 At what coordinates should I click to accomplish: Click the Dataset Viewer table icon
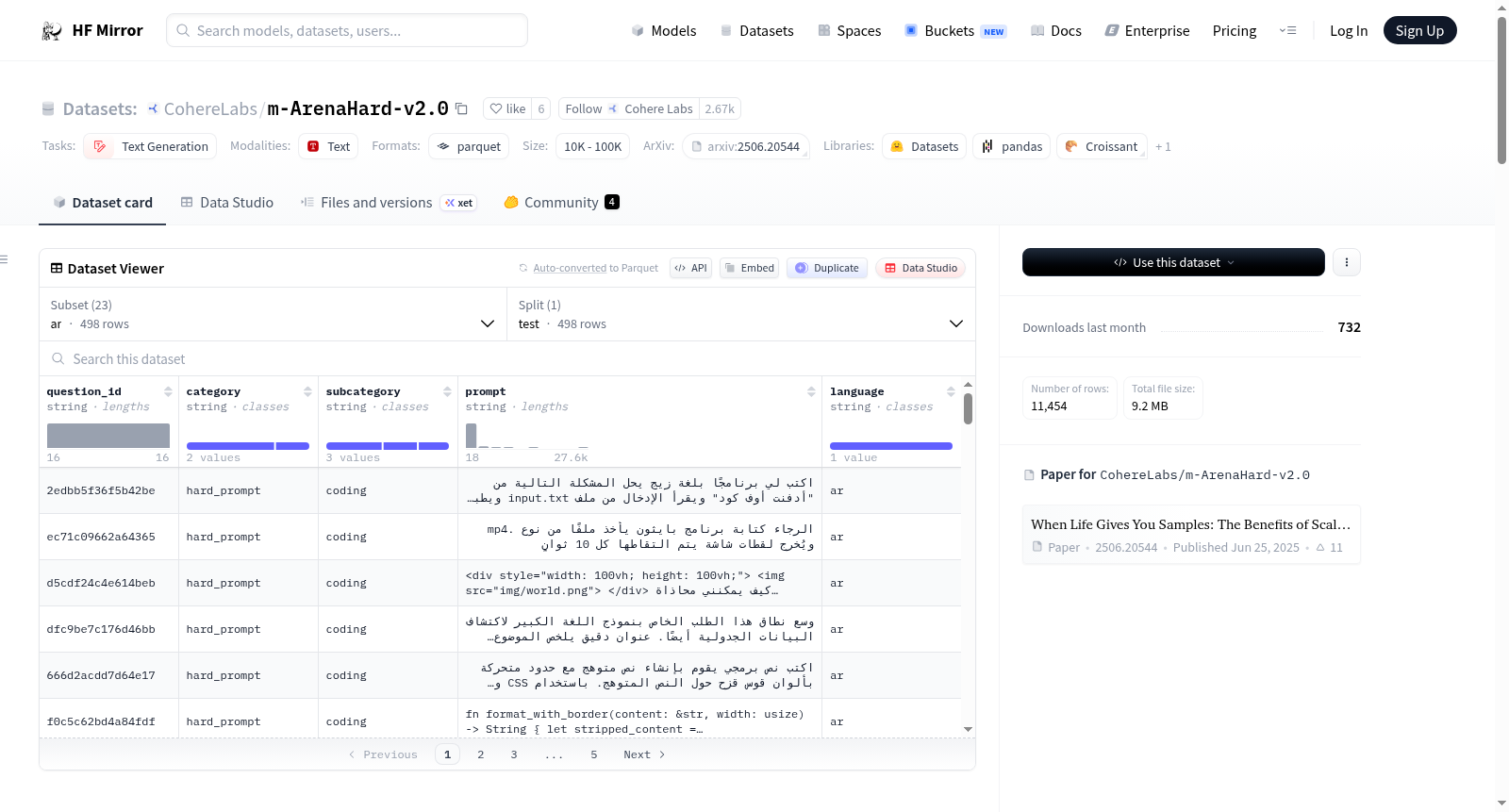[57, 269]
